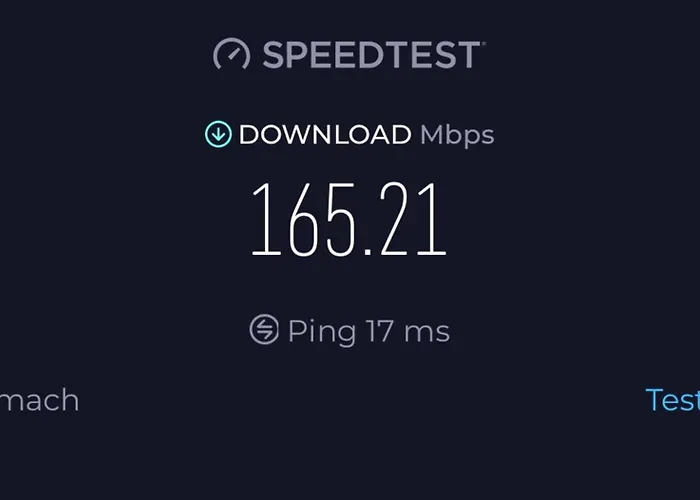Click the DOWNLOAD label
Image resolution: width=700 pixels, height=500 pixels.
click(325, 134)
